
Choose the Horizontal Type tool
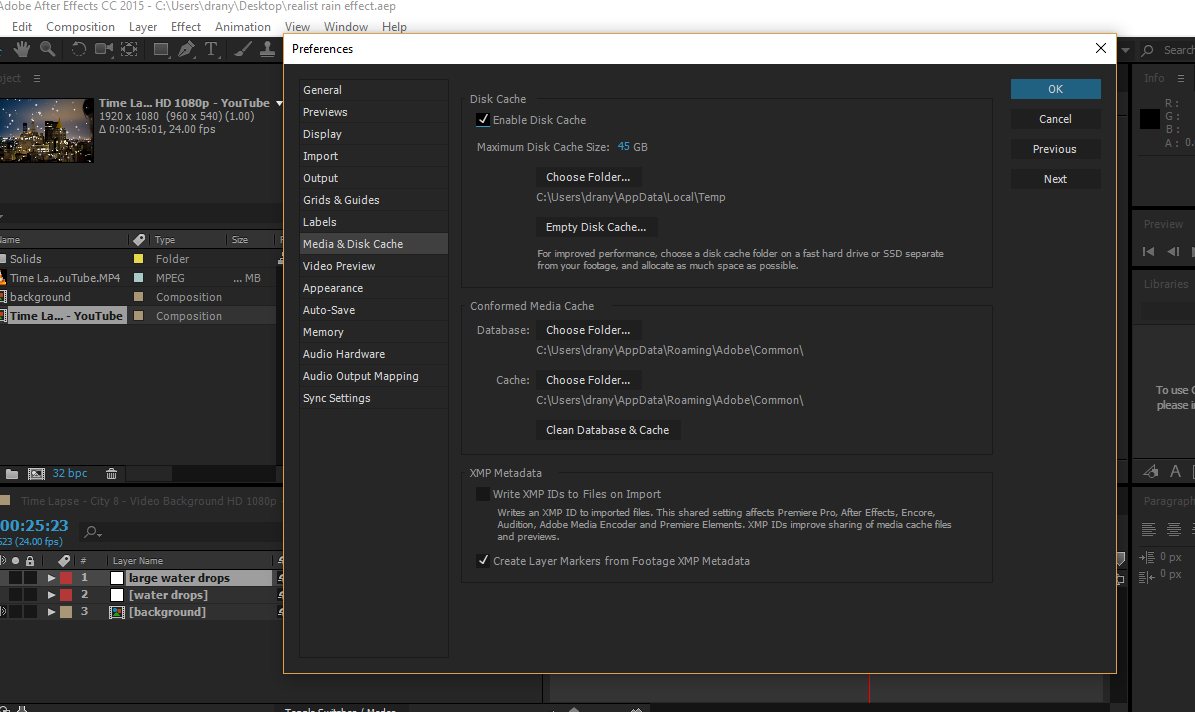[x=211, y=48]
